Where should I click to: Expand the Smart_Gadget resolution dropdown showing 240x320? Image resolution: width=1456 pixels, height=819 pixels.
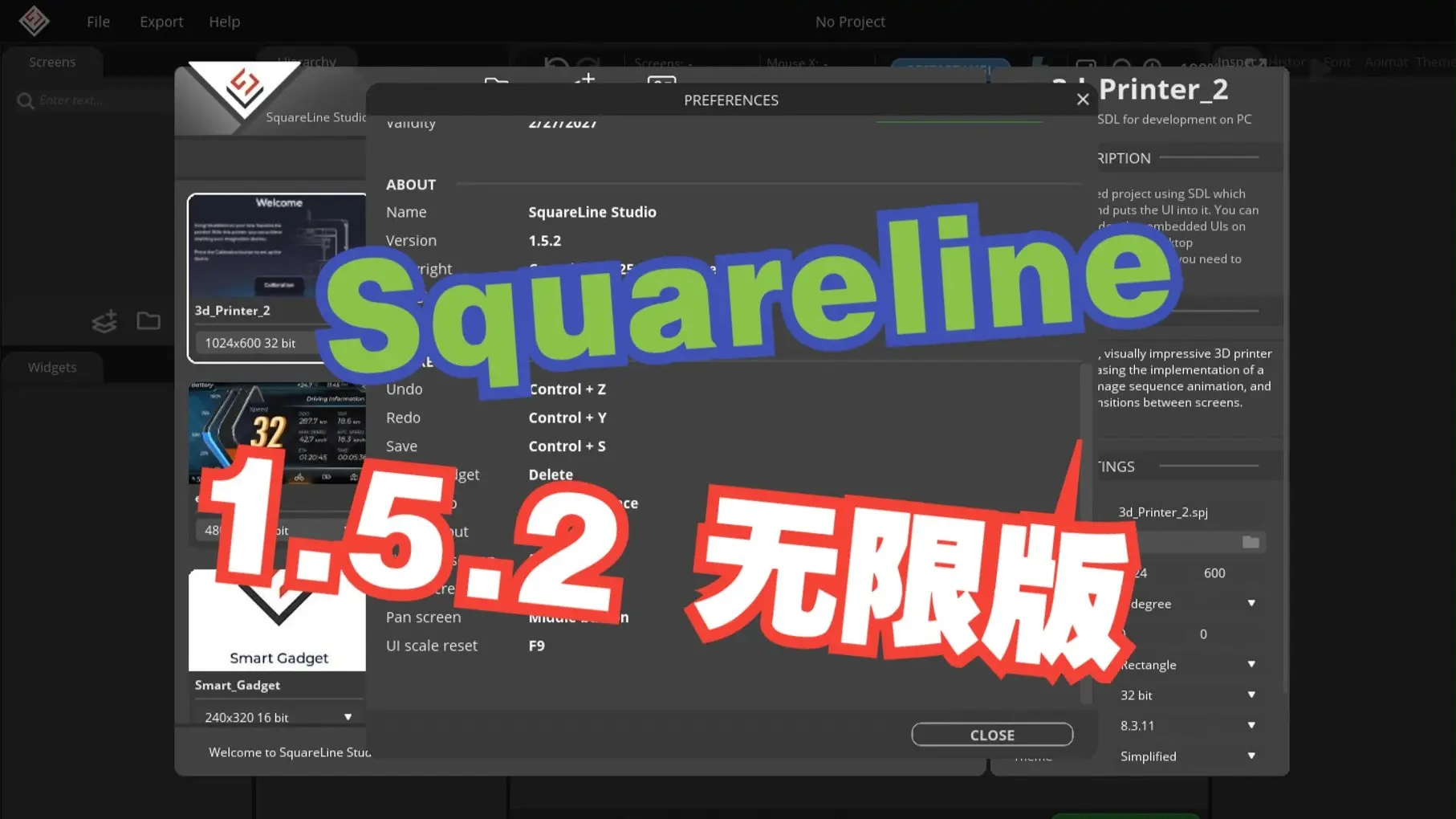[348, 716]
